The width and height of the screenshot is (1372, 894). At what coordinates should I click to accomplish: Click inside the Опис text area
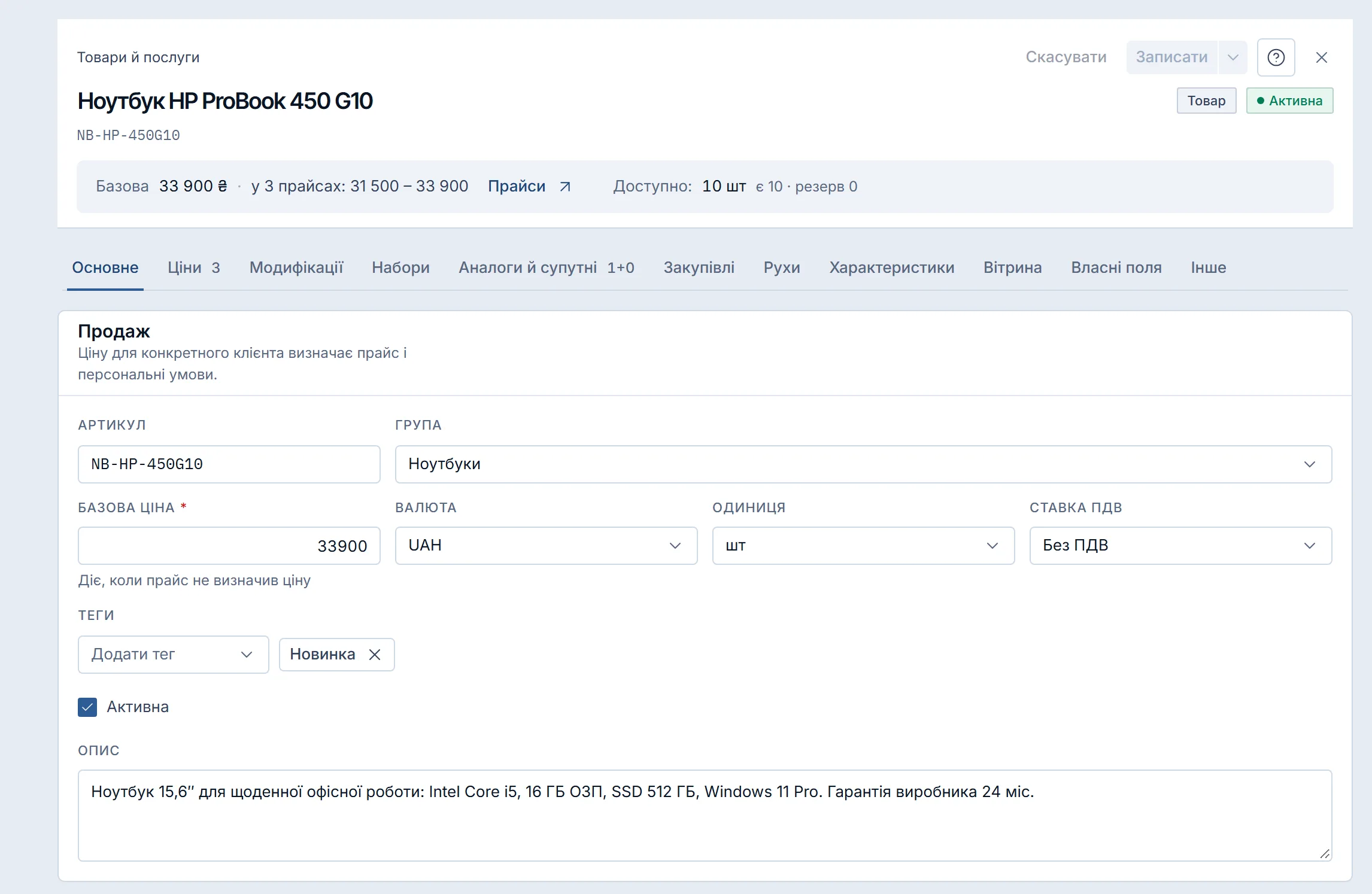click(705, 816)
